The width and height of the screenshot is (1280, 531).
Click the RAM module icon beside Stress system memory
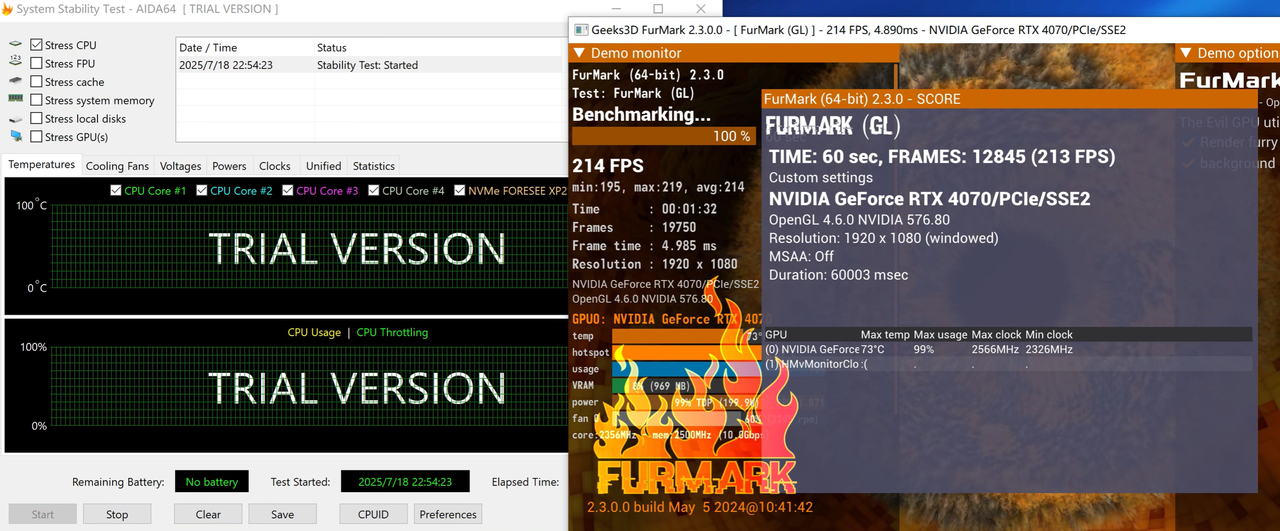(15, 99)
